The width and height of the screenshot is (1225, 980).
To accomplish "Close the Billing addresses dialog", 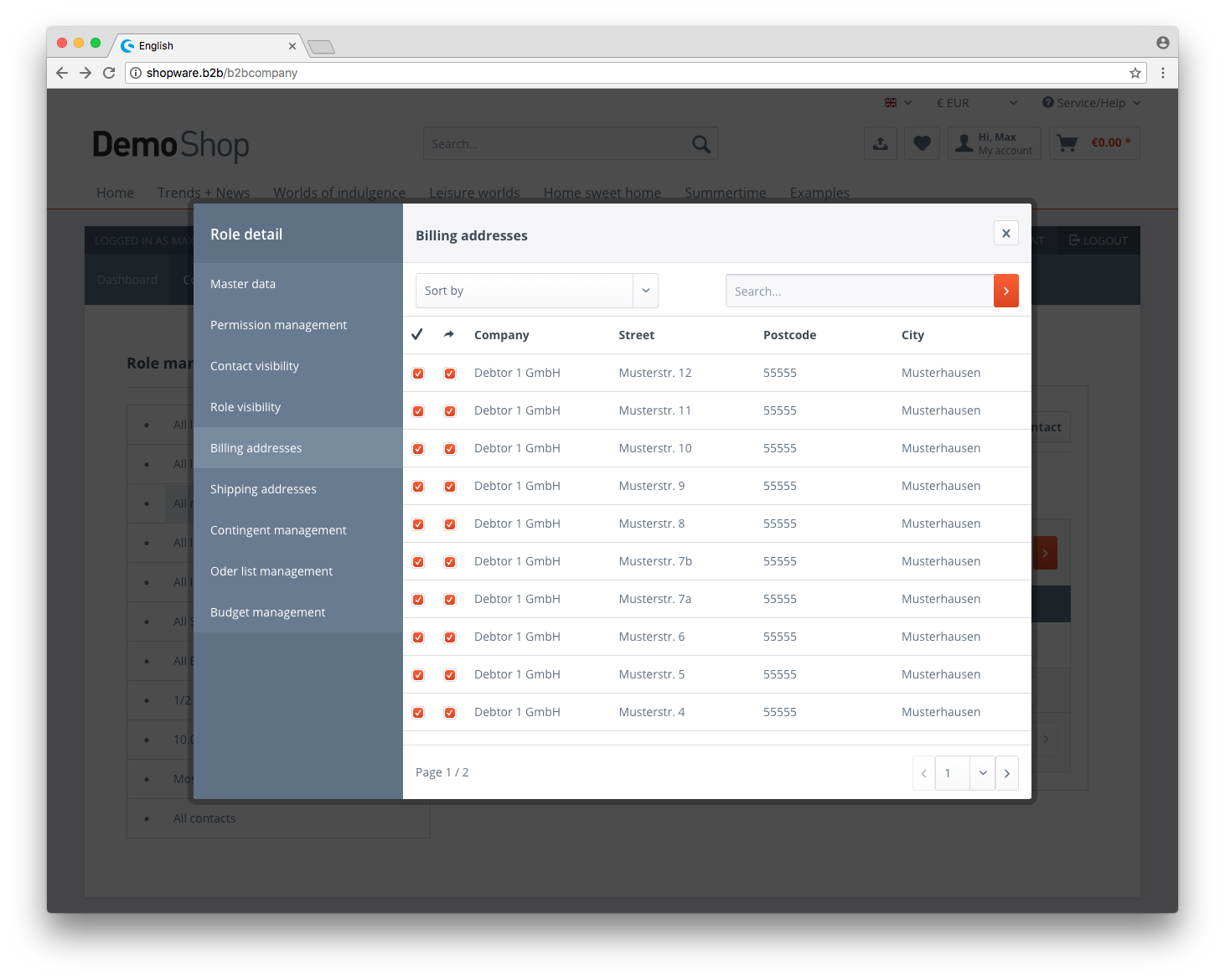I will click(1005, 234).
